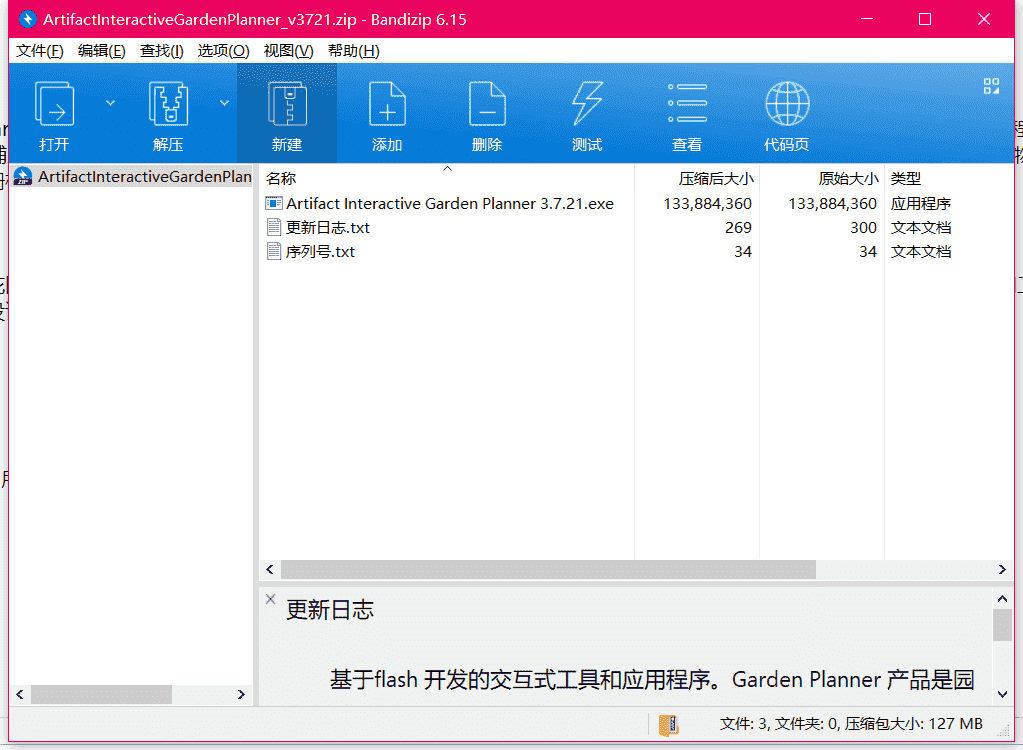Viewport: 1023px width, 750px height.
Task: Minimize the Bandizip window
Action: (866, 19)
